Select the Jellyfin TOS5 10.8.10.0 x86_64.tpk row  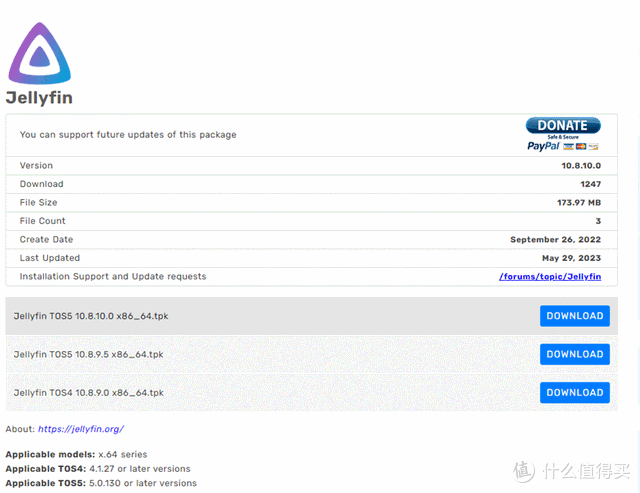coord(90,316)
